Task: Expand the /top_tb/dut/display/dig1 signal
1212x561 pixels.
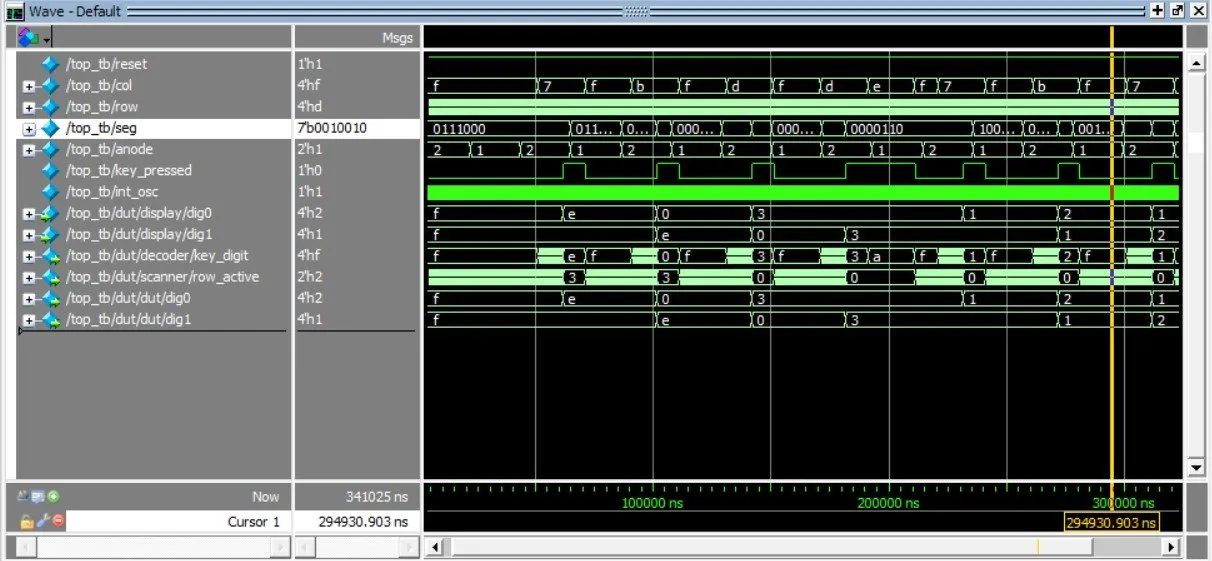Action: pos(29,235)
